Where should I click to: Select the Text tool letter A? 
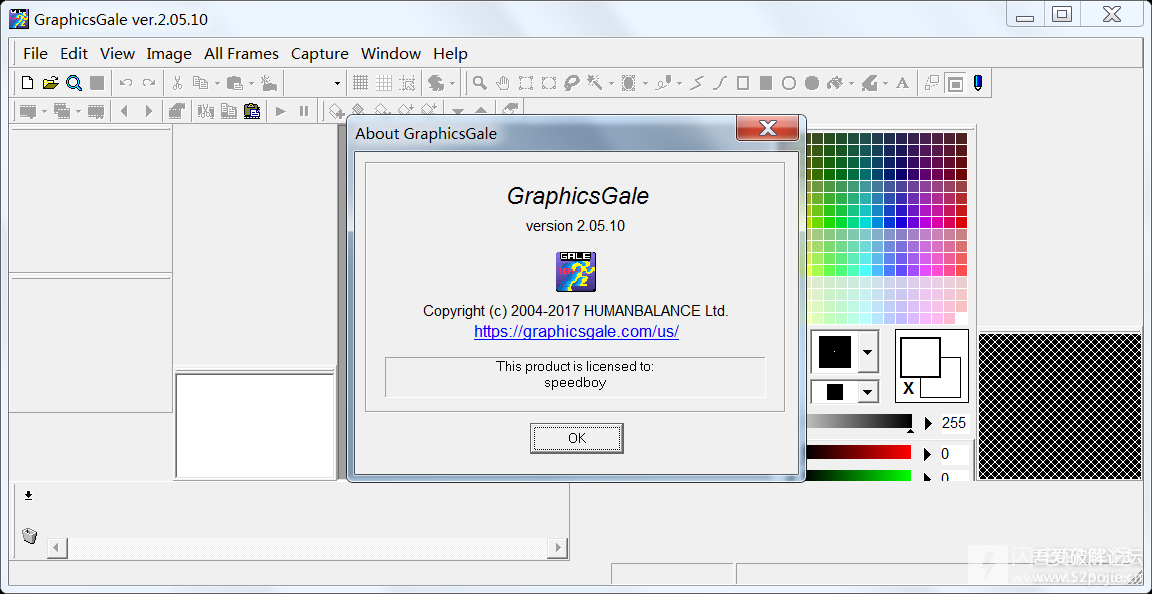(x=903, y=83)
